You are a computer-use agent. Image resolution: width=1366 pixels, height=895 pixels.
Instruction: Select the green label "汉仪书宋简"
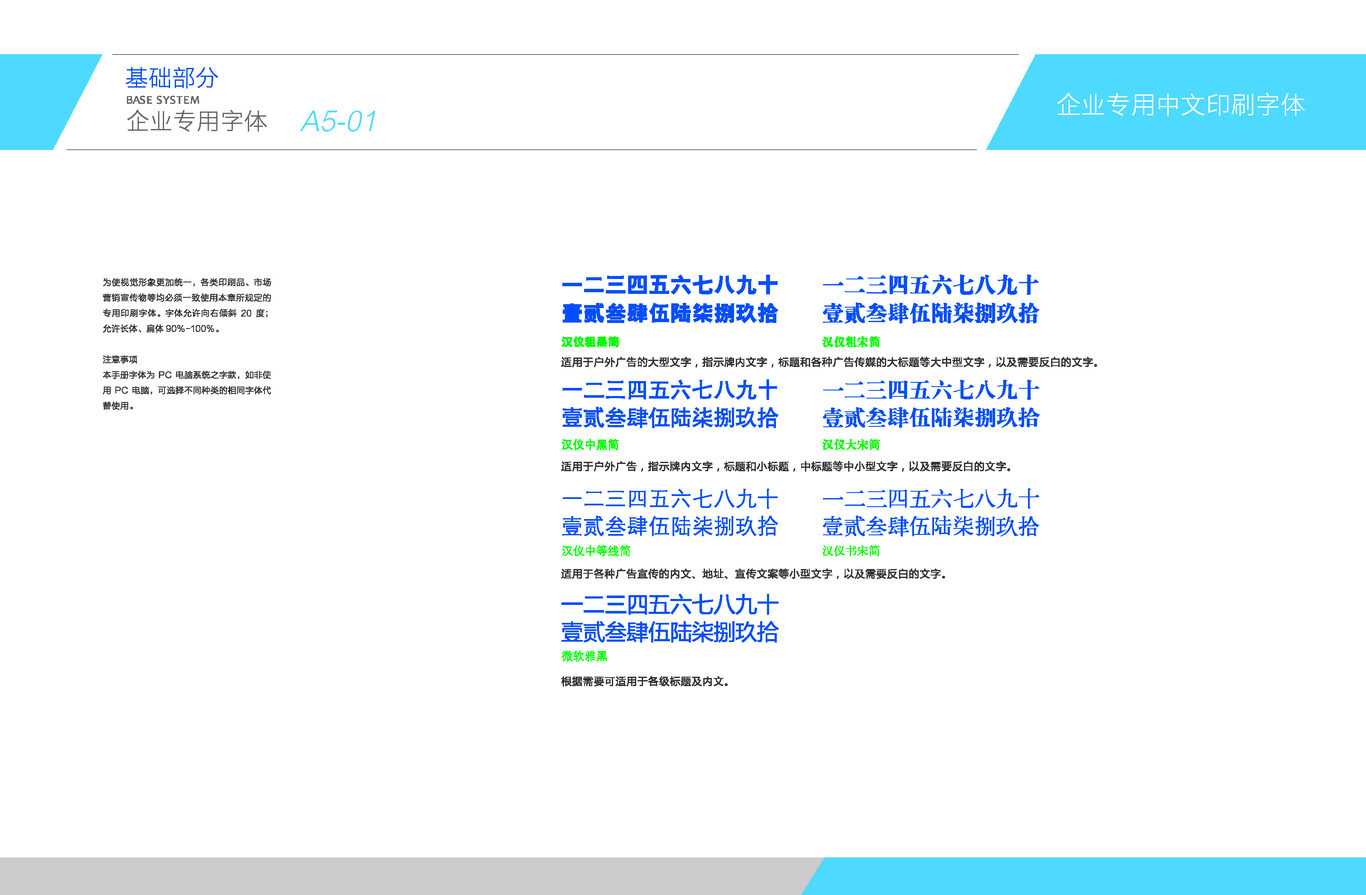coord(851,551)
